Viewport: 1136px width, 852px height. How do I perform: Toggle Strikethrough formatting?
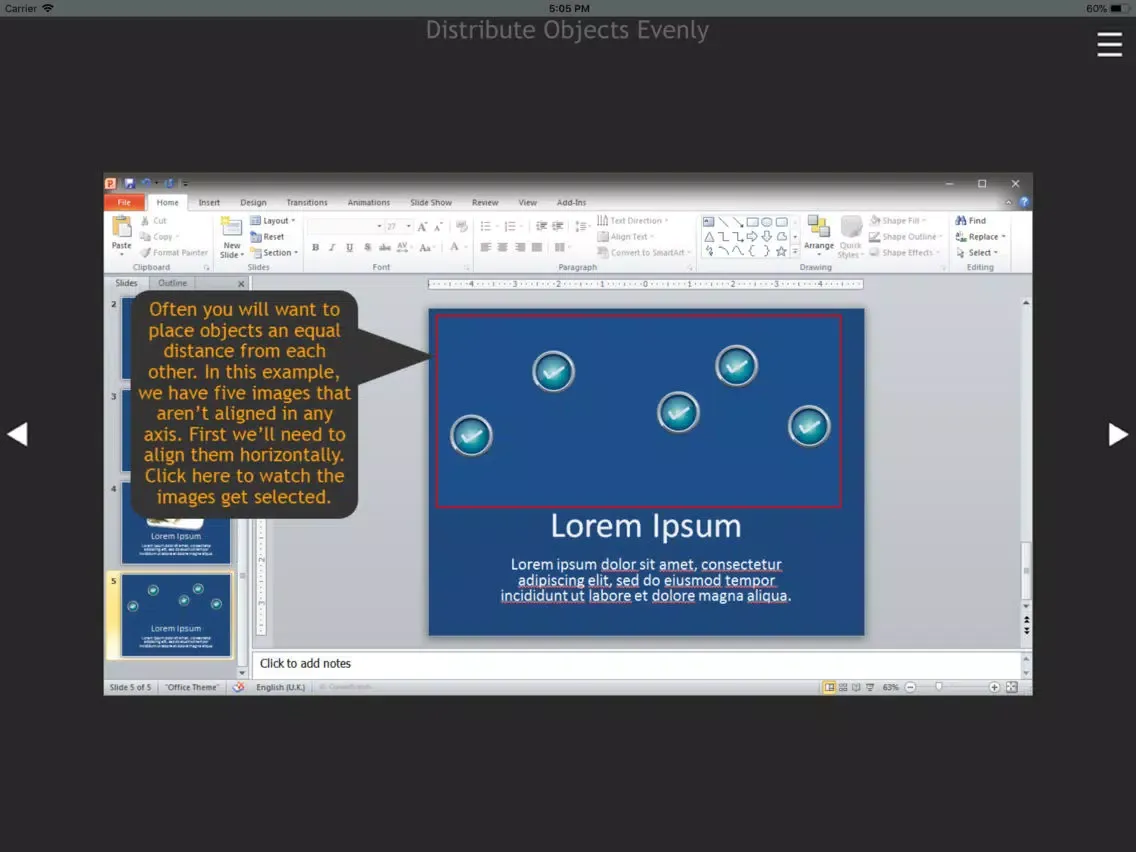pyautogui.click(x=385, y=248)
